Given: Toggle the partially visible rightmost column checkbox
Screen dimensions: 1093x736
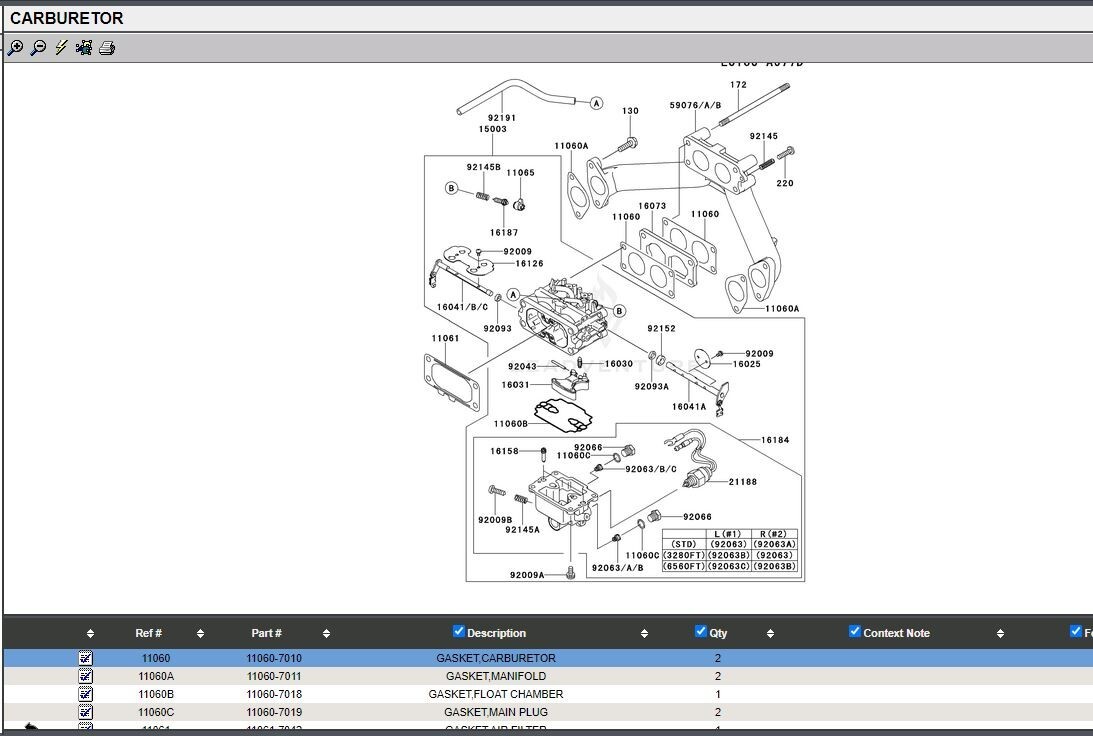Looking at the screenshot, I should pos(1076,631).
